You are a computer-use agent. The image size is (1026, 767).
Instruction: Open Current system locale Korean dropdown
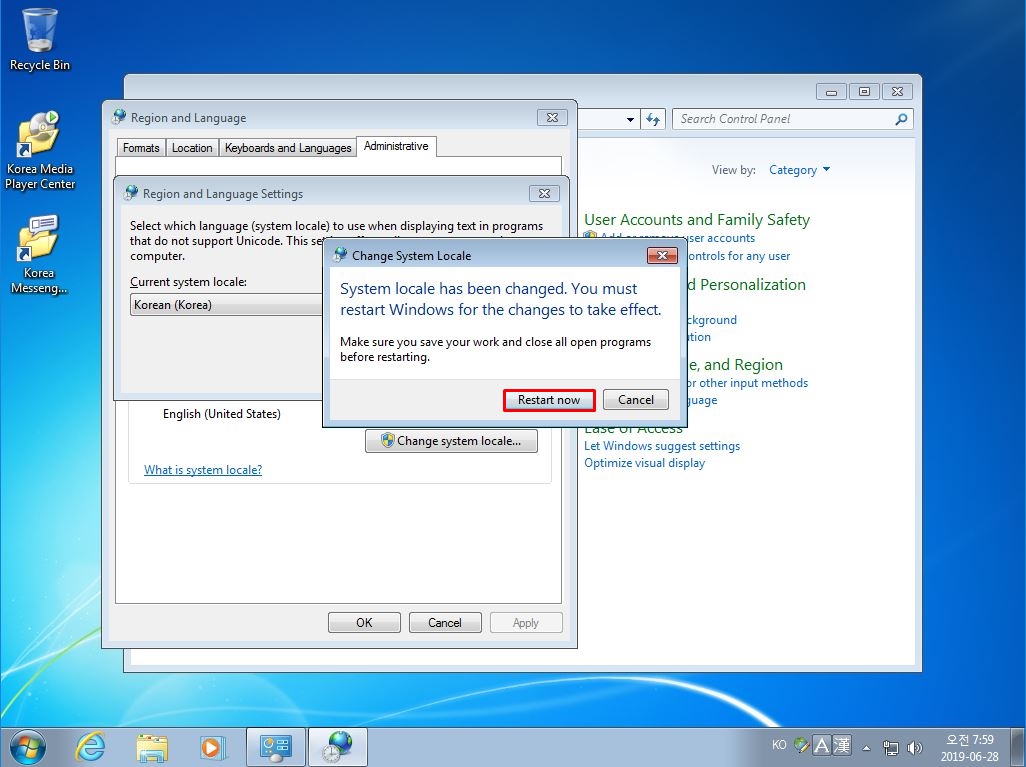(226, 305)
